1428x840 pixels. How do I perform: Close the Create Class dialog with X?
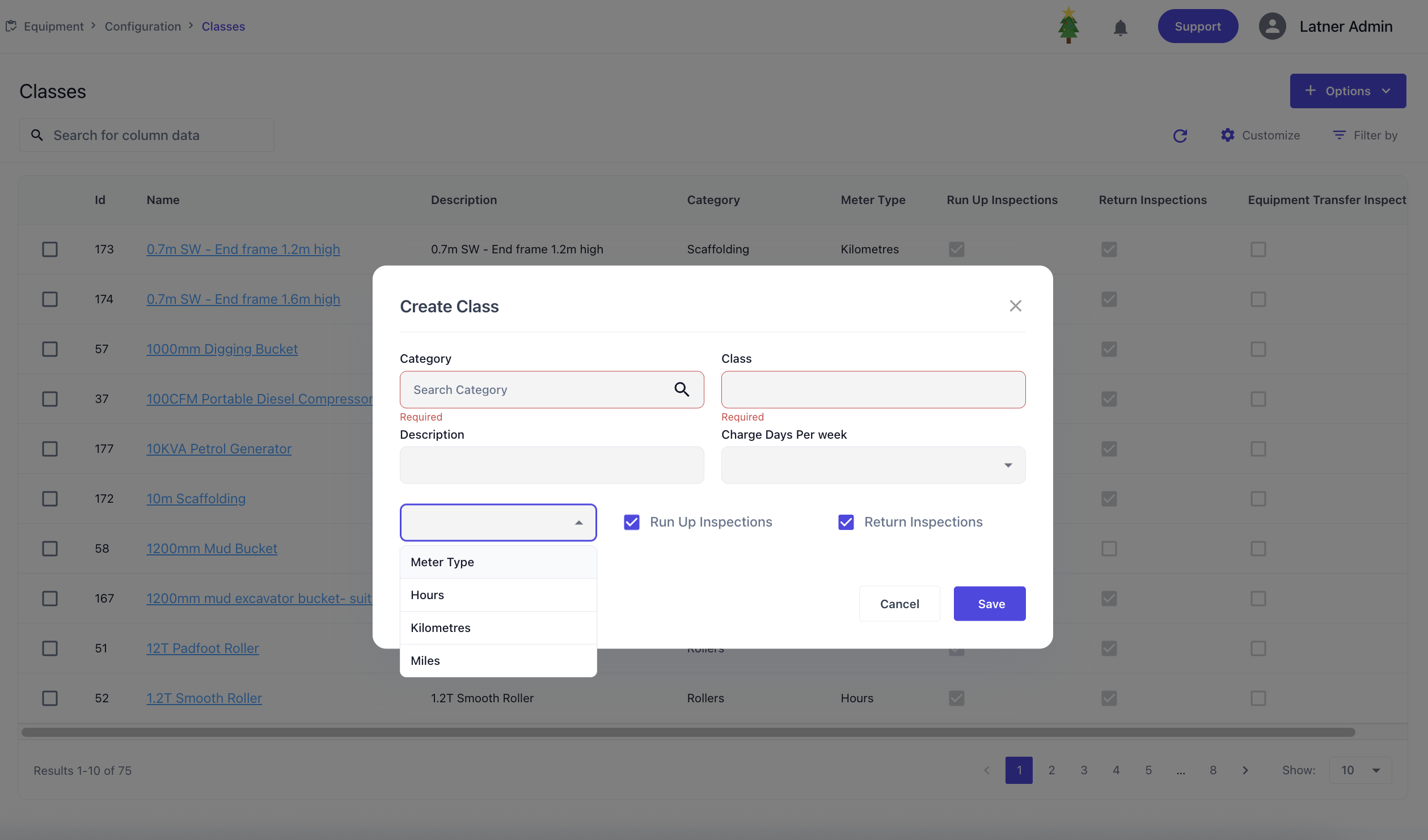coord(1015,306)
